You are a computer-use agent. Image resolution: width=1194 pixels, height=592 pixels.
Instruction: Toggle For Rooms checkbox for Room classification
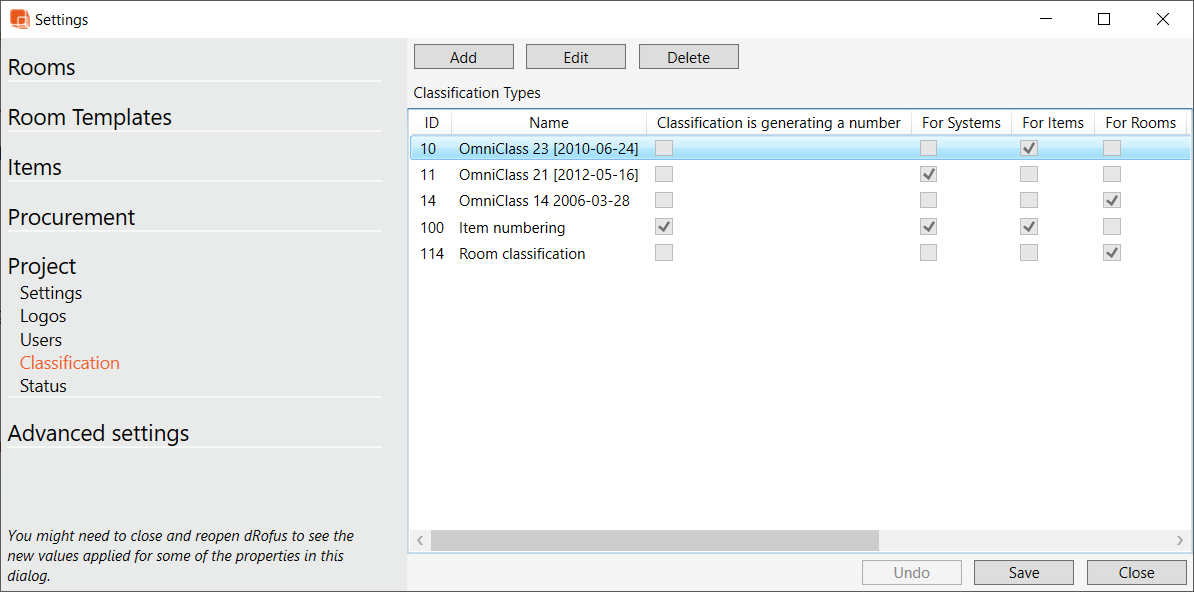(x=1113, y=253)
